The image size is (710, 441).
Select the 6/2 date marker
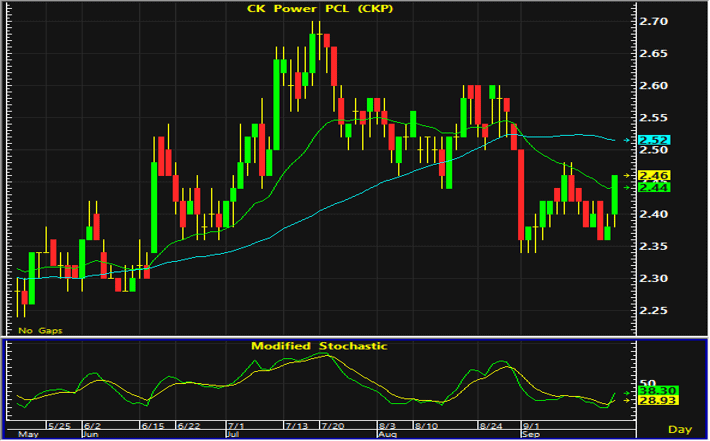[x=92, y=426]
